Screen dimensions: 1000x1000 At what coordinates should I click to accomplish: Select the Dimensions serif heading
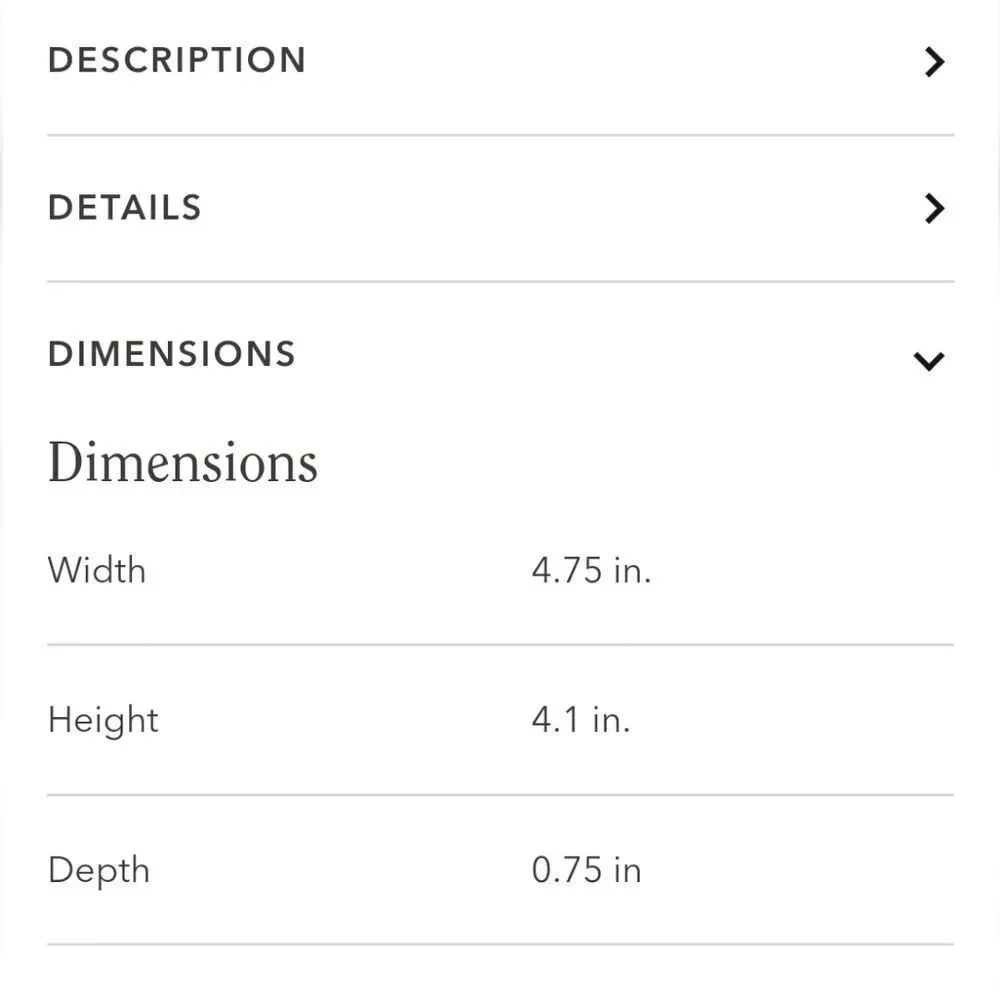[183, 463]
